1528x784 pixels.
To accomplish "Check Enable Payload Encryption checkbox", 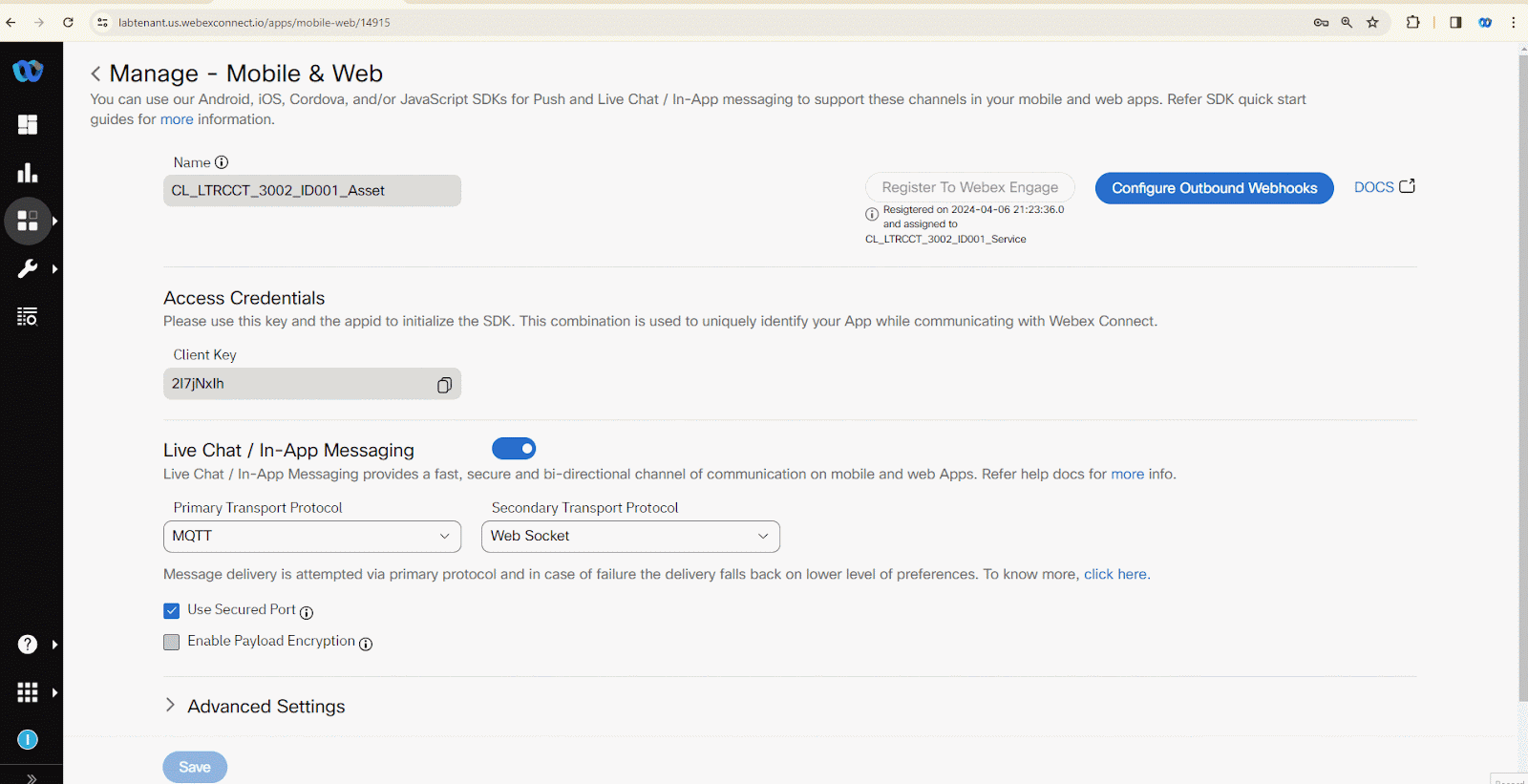I will (x=172, y=643).
